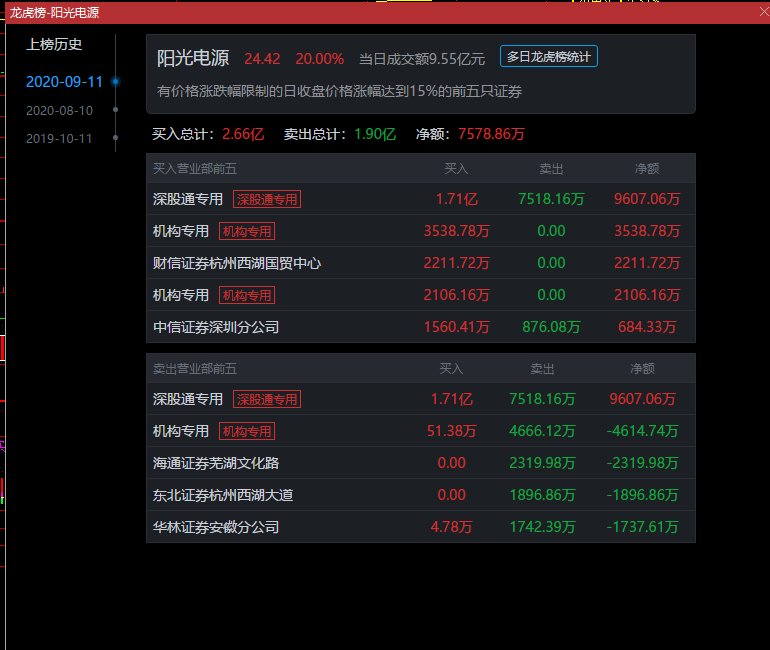Select 中信证券深圳分公司 row name

[216, 327]
